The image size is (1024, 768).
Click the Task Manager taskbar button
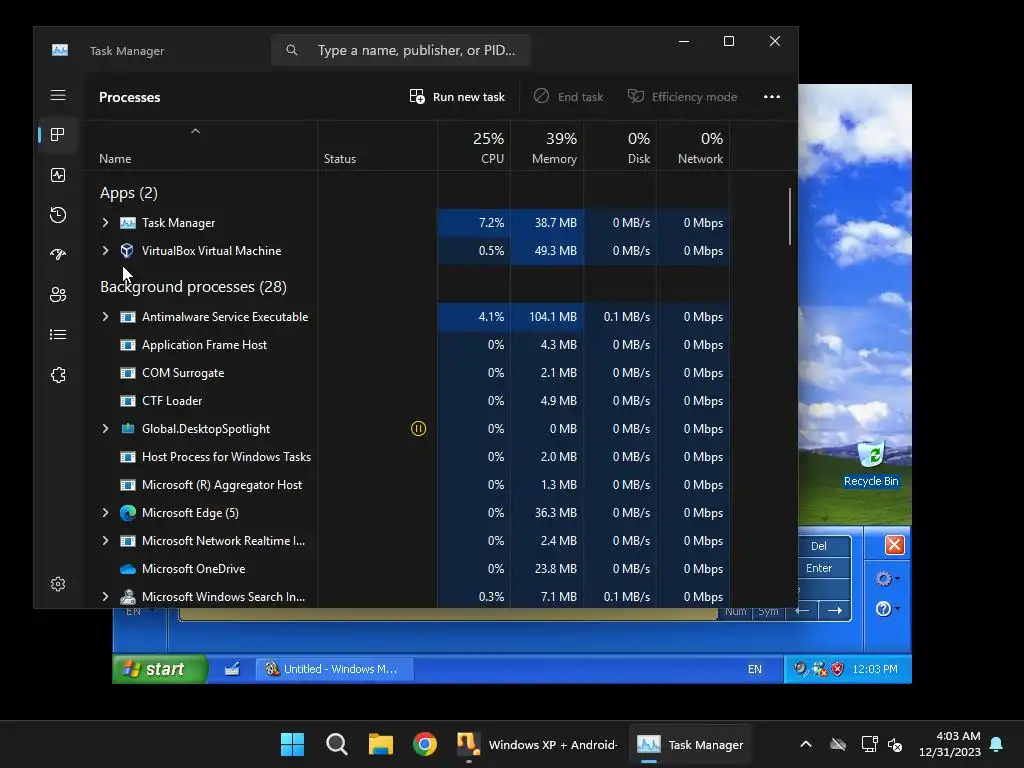pyautogui.click(x=691, y=744)
